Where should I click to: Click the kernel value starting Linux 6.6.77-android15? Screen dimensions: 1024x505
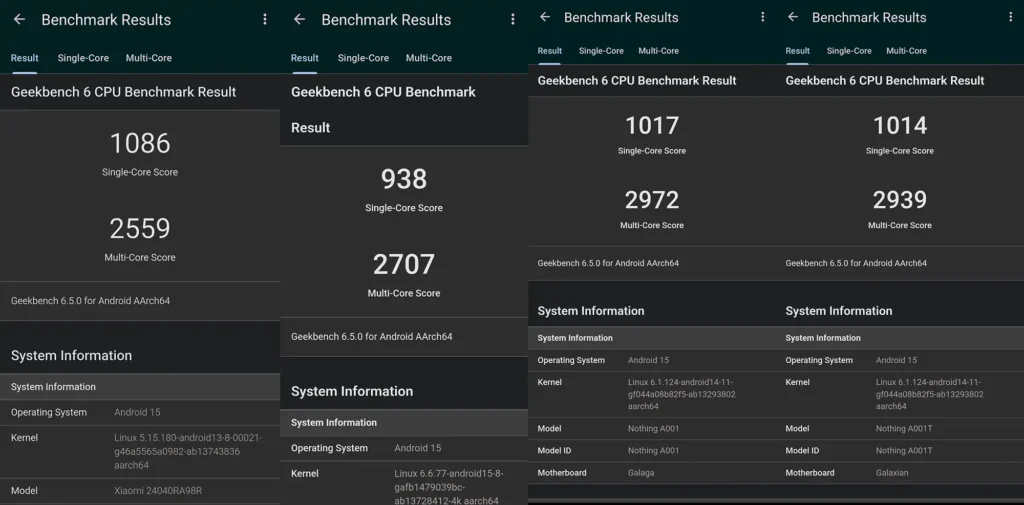(x=449, y=487)
